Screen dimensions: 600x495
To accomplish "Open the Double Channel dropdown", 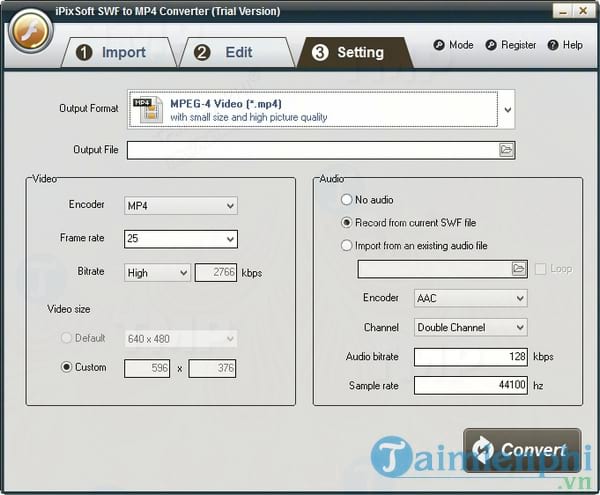I will point(471,327).
